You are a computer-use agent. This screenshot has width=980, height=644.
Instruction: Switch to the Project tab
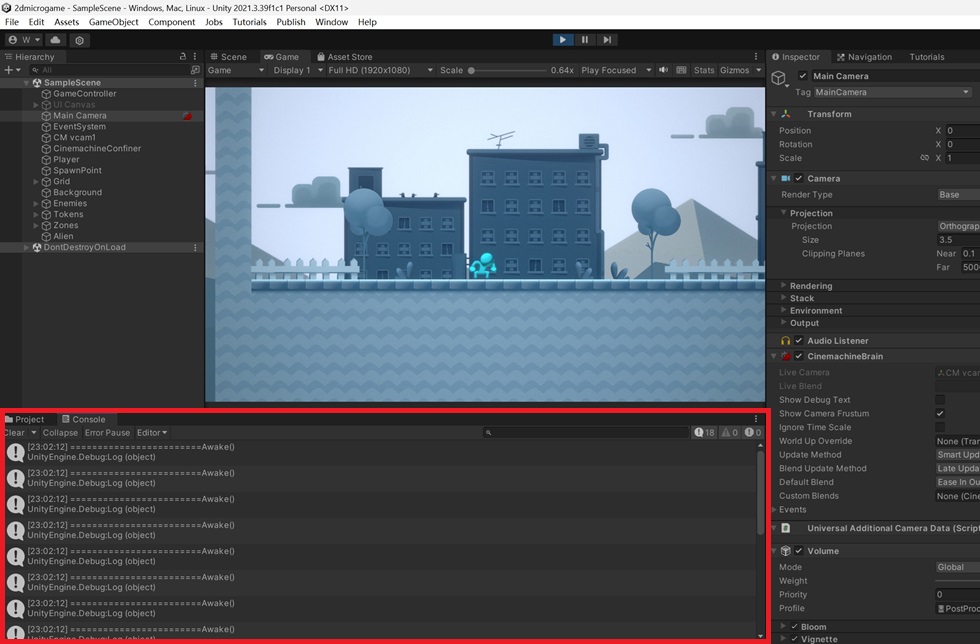25,419
